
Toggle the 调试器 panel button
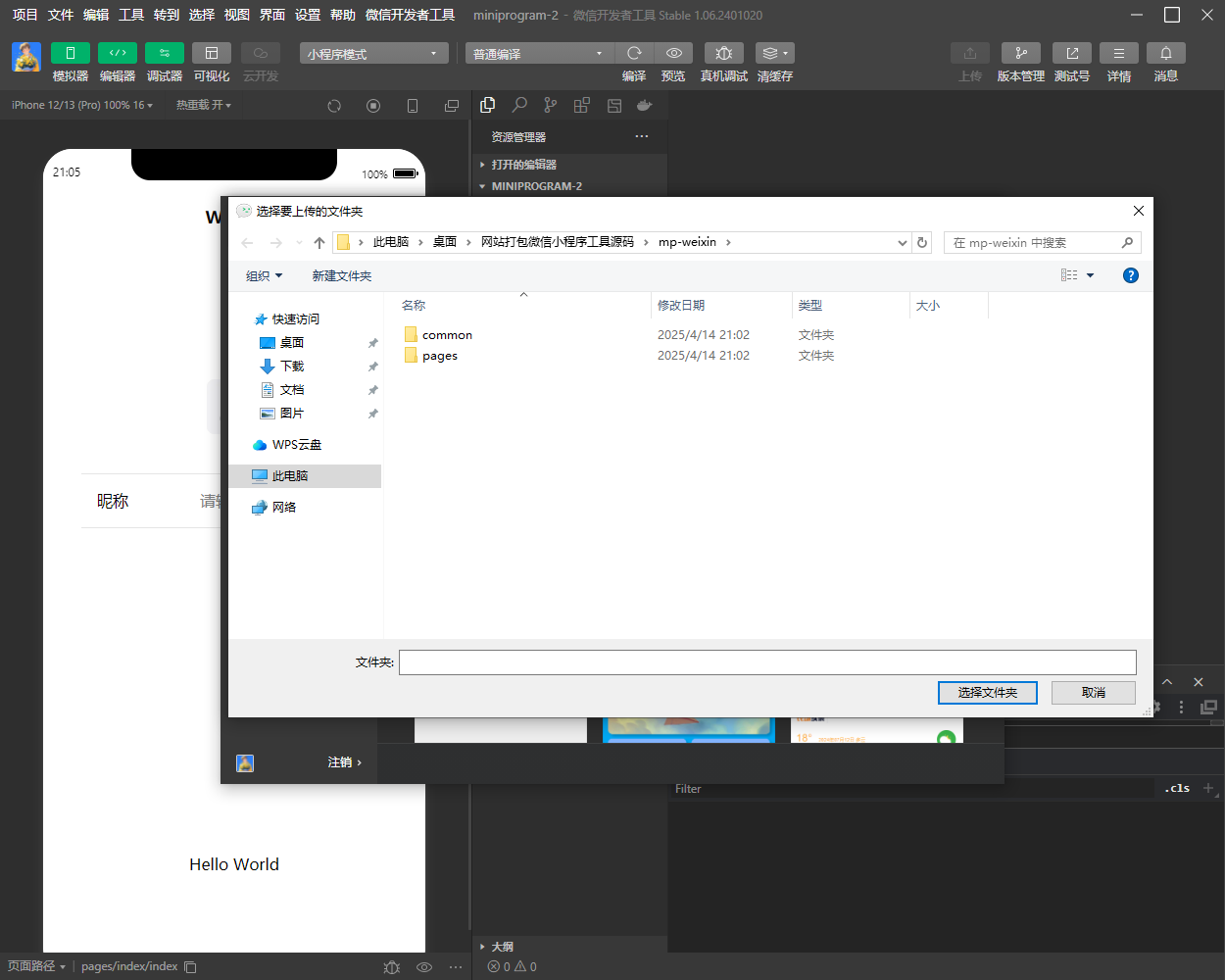[x=165, y=53]
